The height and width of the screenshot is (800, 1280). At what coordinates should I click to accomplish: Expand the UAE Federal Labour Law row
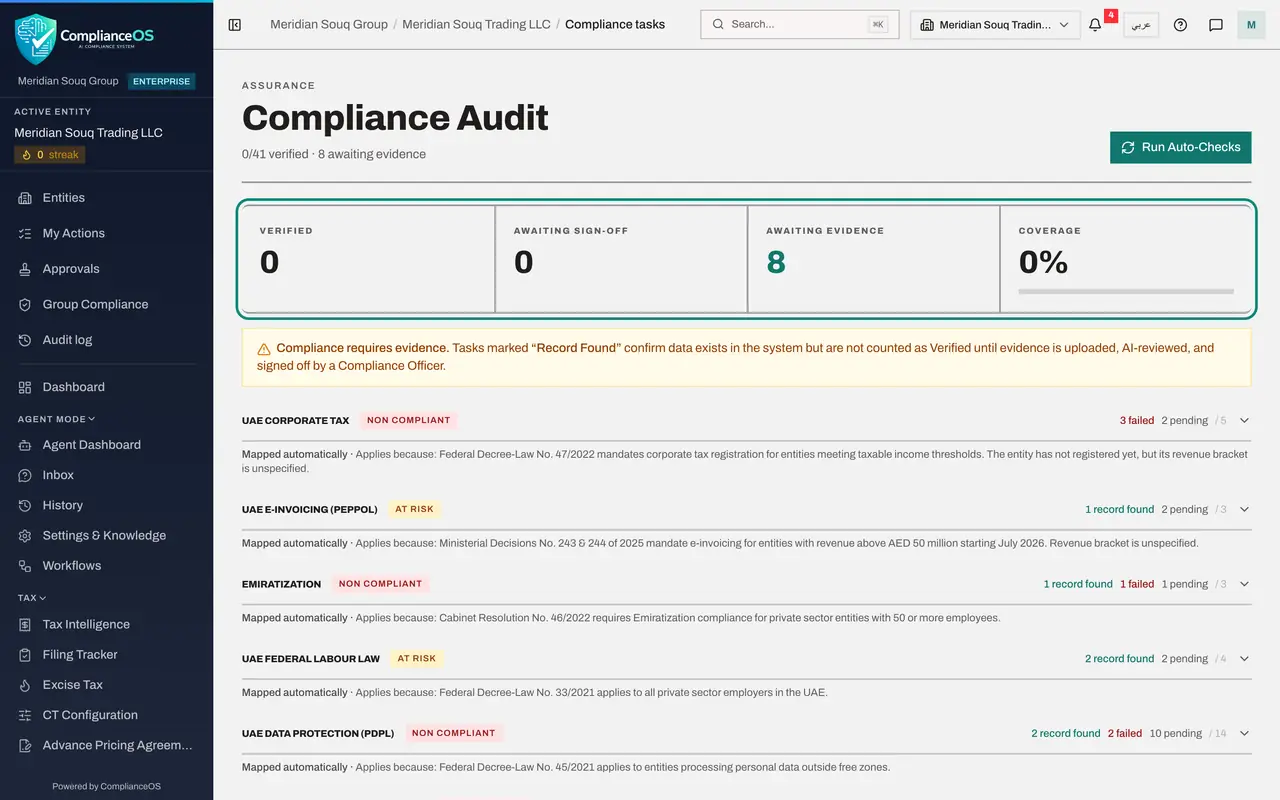(1245, 659)
